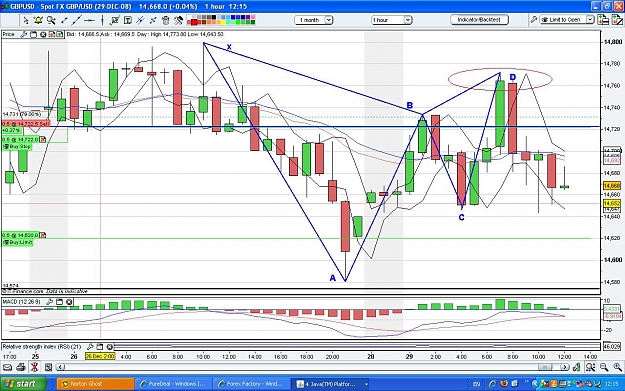
Task: Pick the black color swatch
Action: click(x=214, y=17)
